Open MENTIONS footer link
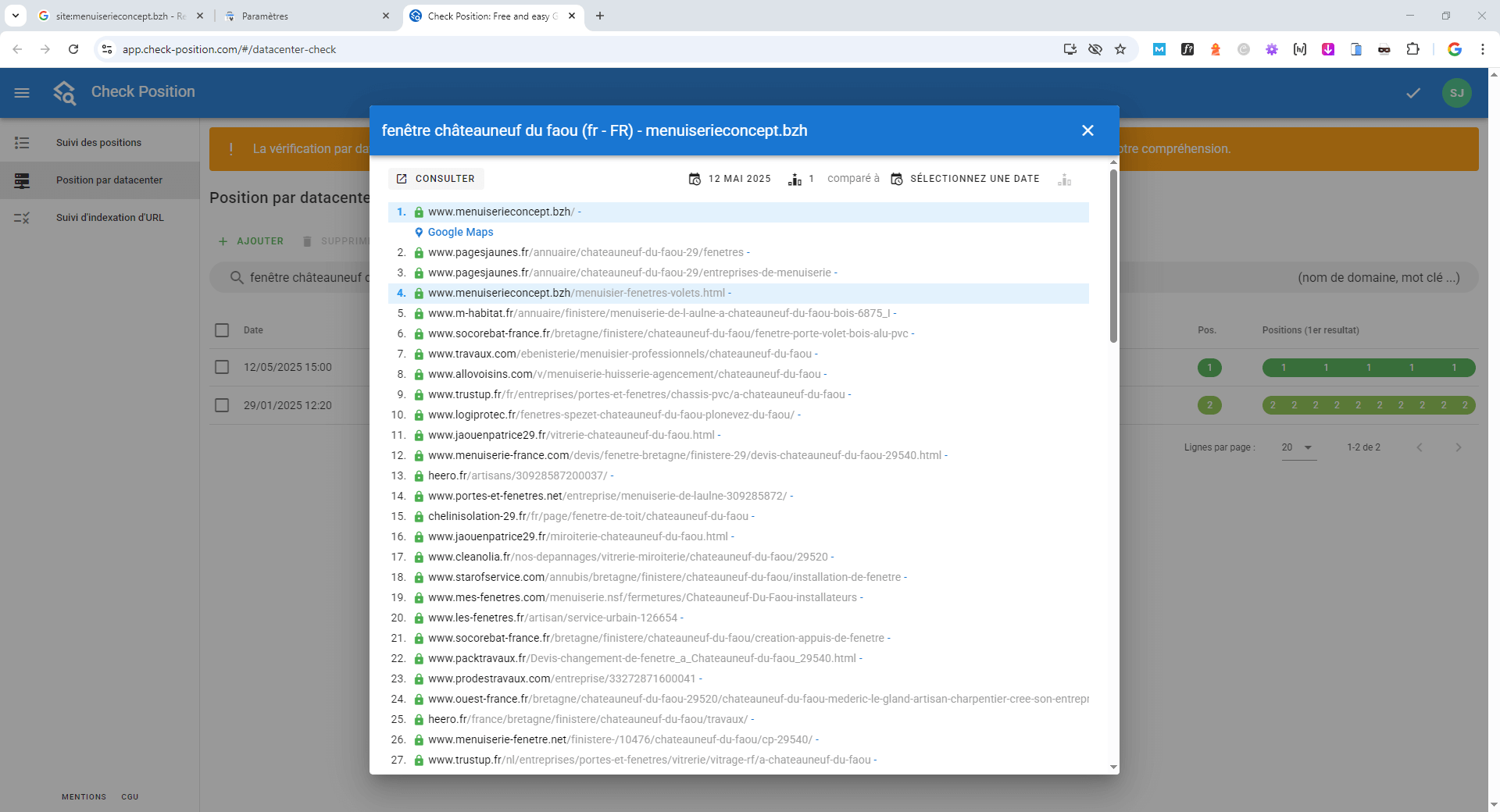The width and height of the screenshot is (1500, 812). [x=84, y=797]
